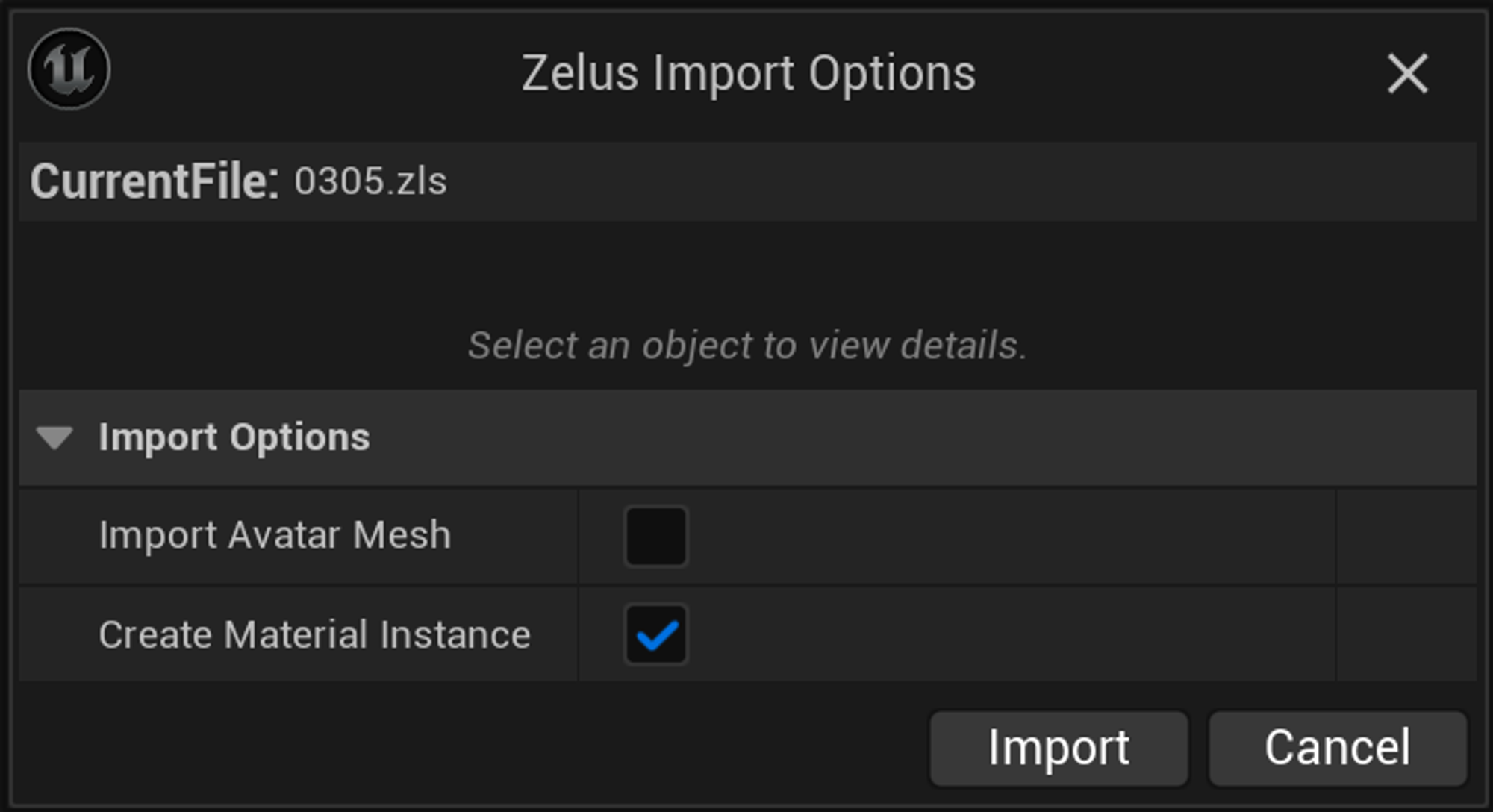Click the column divider beside Import Avatar Mesh
This screenshot has width=1493, height=812.
pos(578,536)
